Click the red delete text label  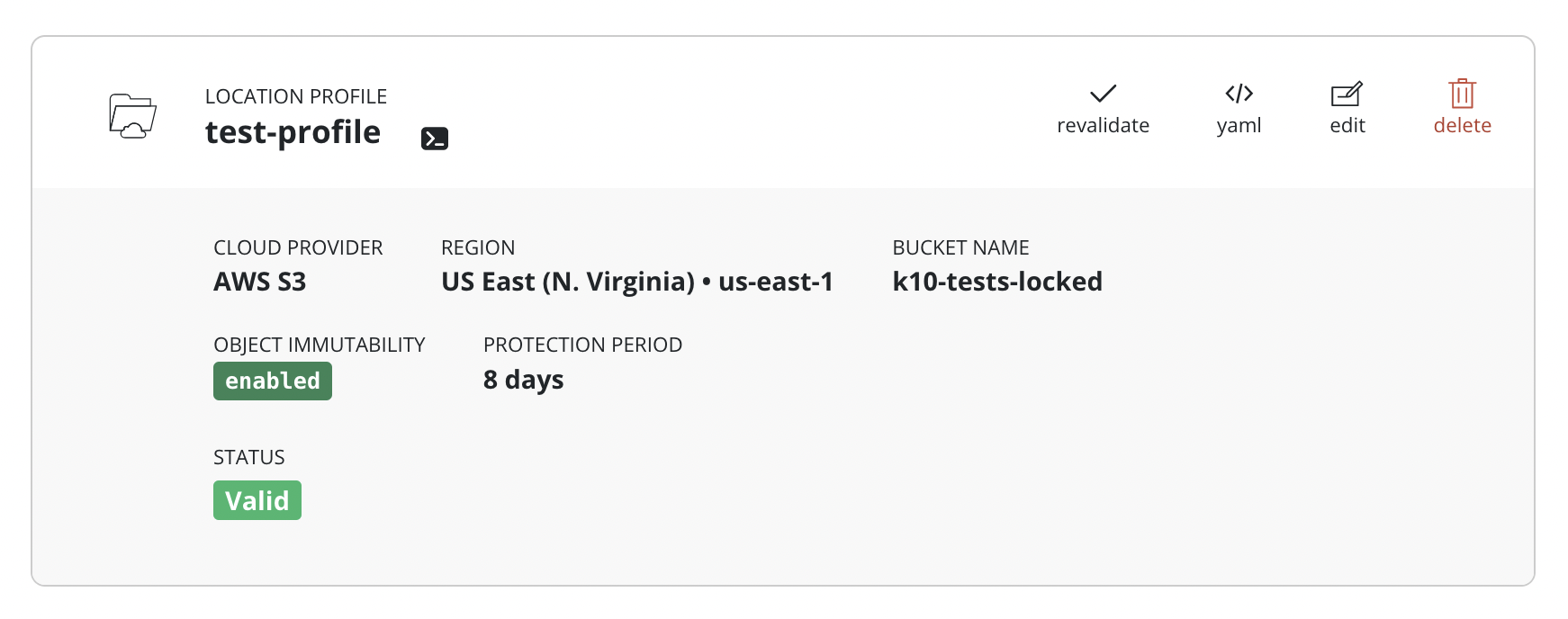click(1462, 126)
